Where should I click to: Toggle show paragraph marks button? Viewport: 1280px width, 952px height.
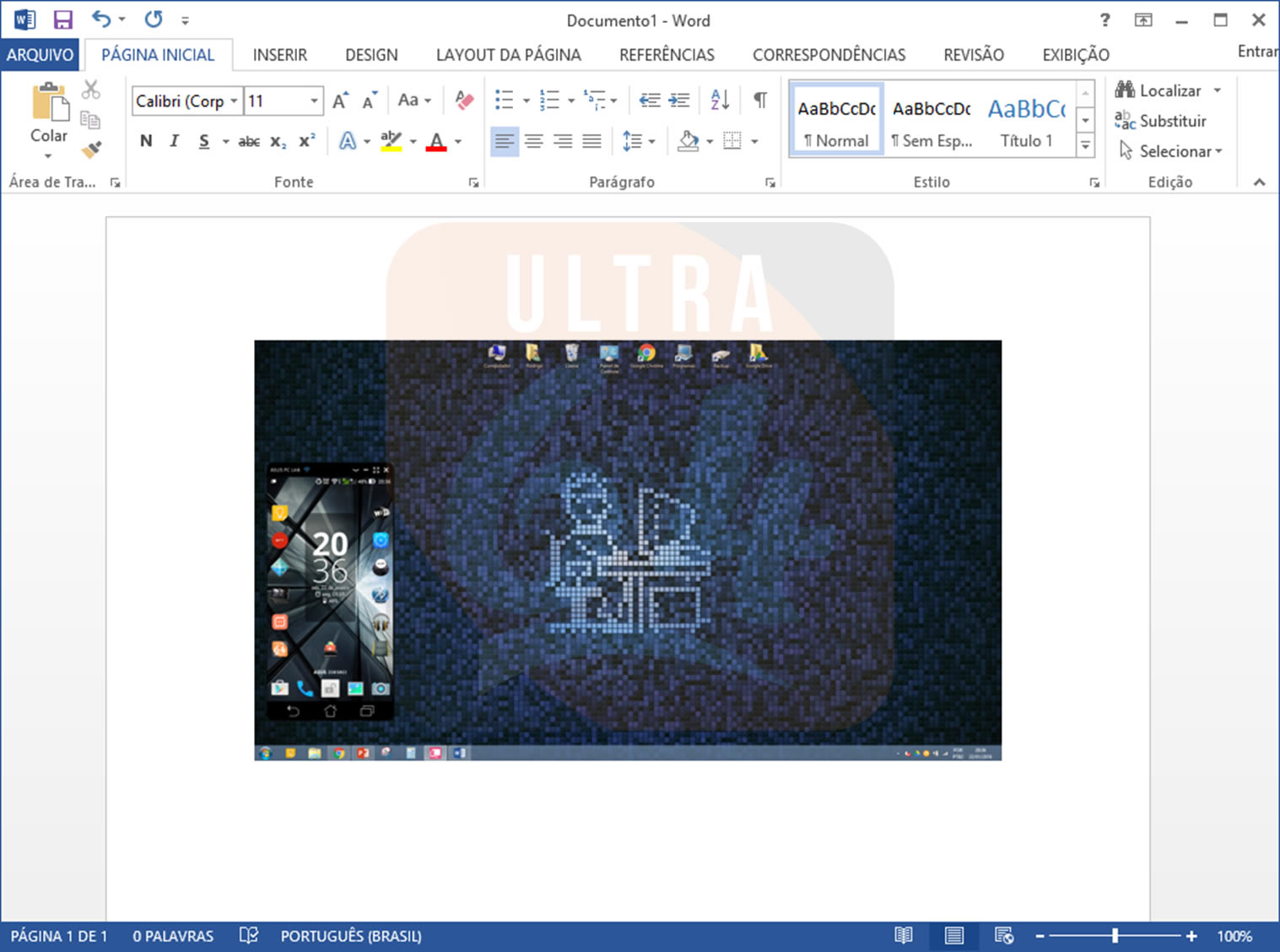pos(760,100)
